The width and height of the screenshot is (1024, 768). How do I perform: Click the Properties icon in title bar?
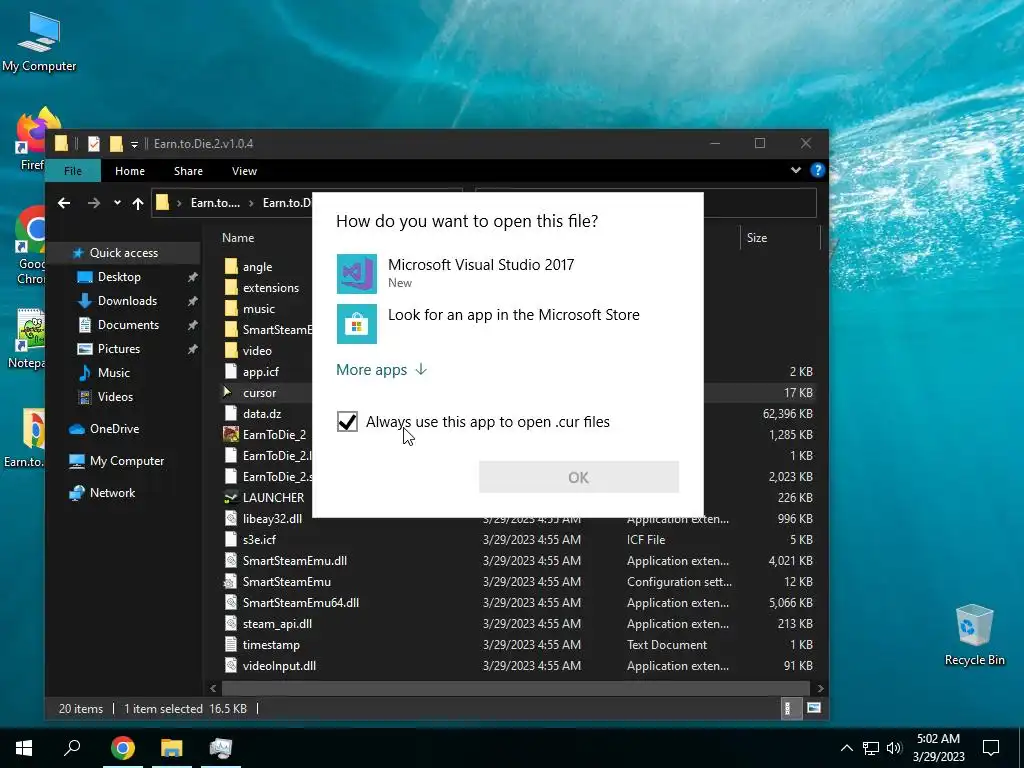pyautogui.click(x=94, y=144)
